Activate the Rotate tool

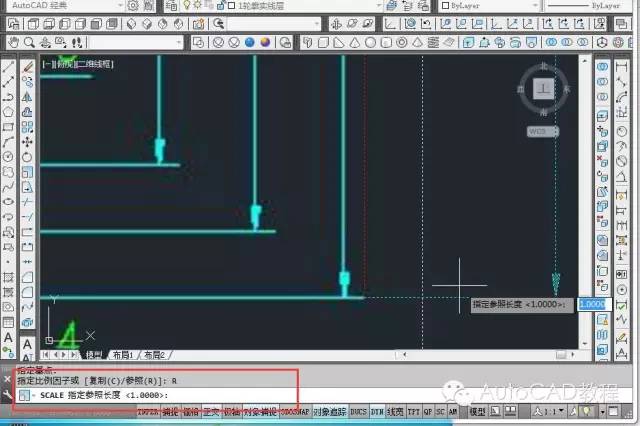[27, 157]
